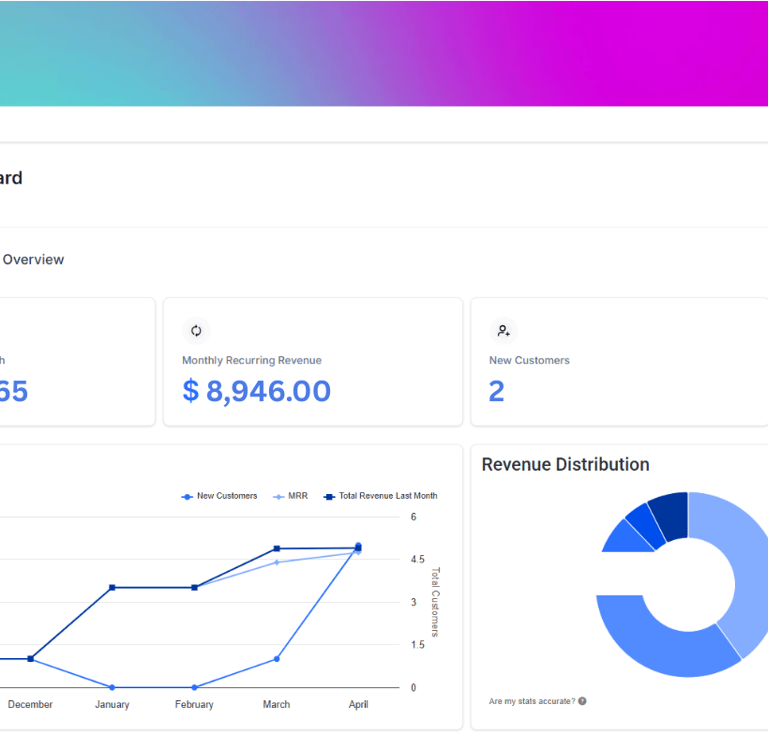This screenshot has width=768, height=750.
Task: Click the March MRR data point
Action: (x=277, y=562)
